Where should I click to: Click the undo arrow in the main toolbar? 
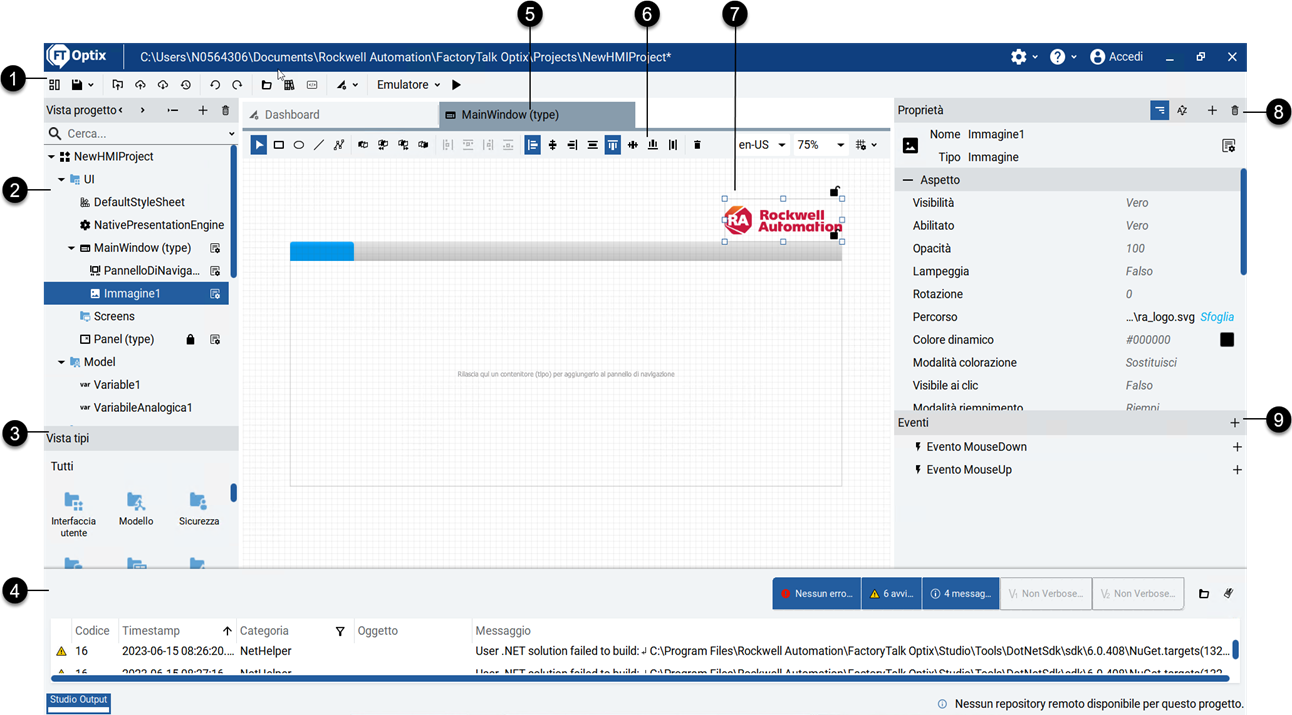coord(215,86)
